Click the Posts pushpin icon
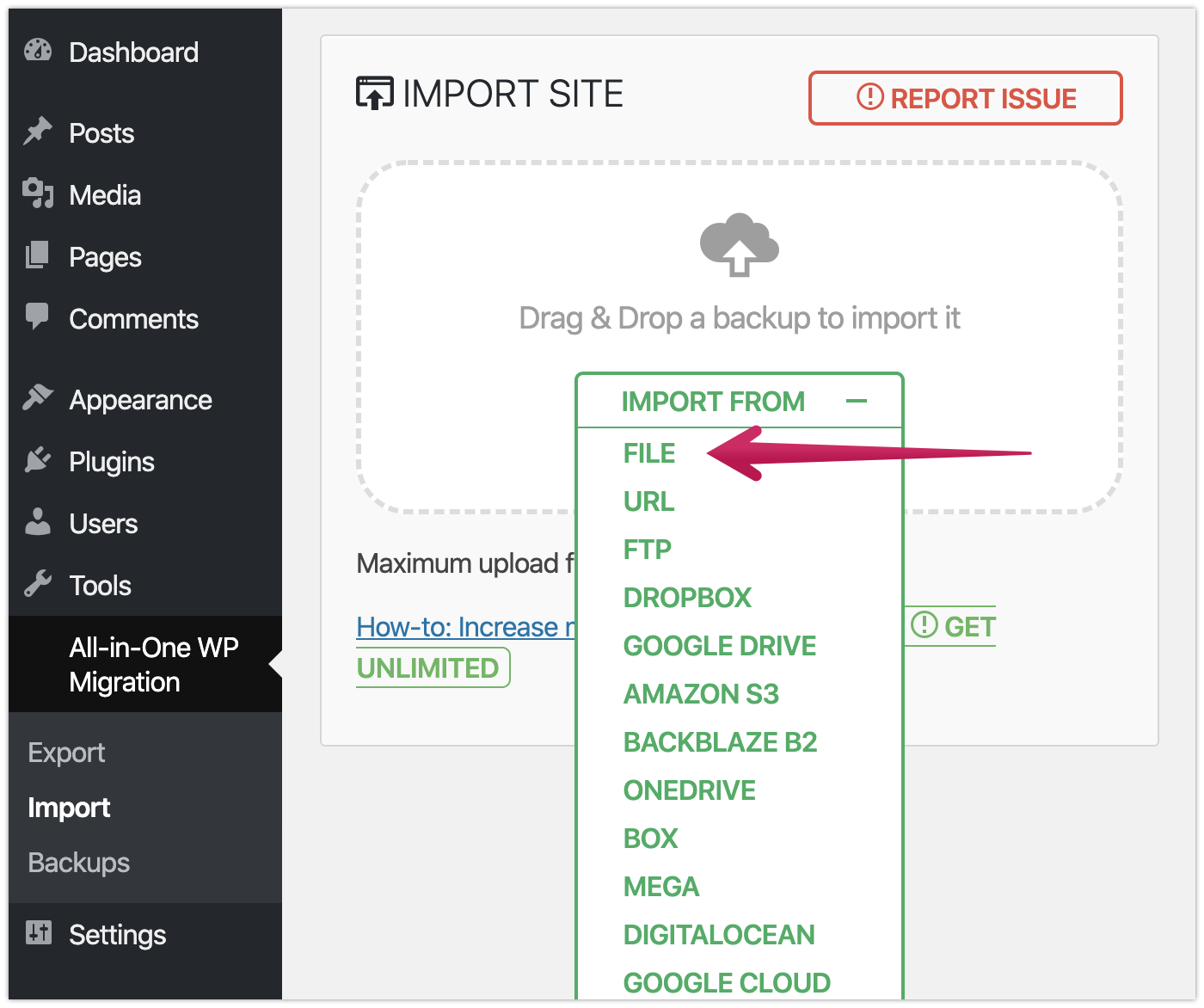Screen dimensions: 1204x1008 [x=38, y=132]
